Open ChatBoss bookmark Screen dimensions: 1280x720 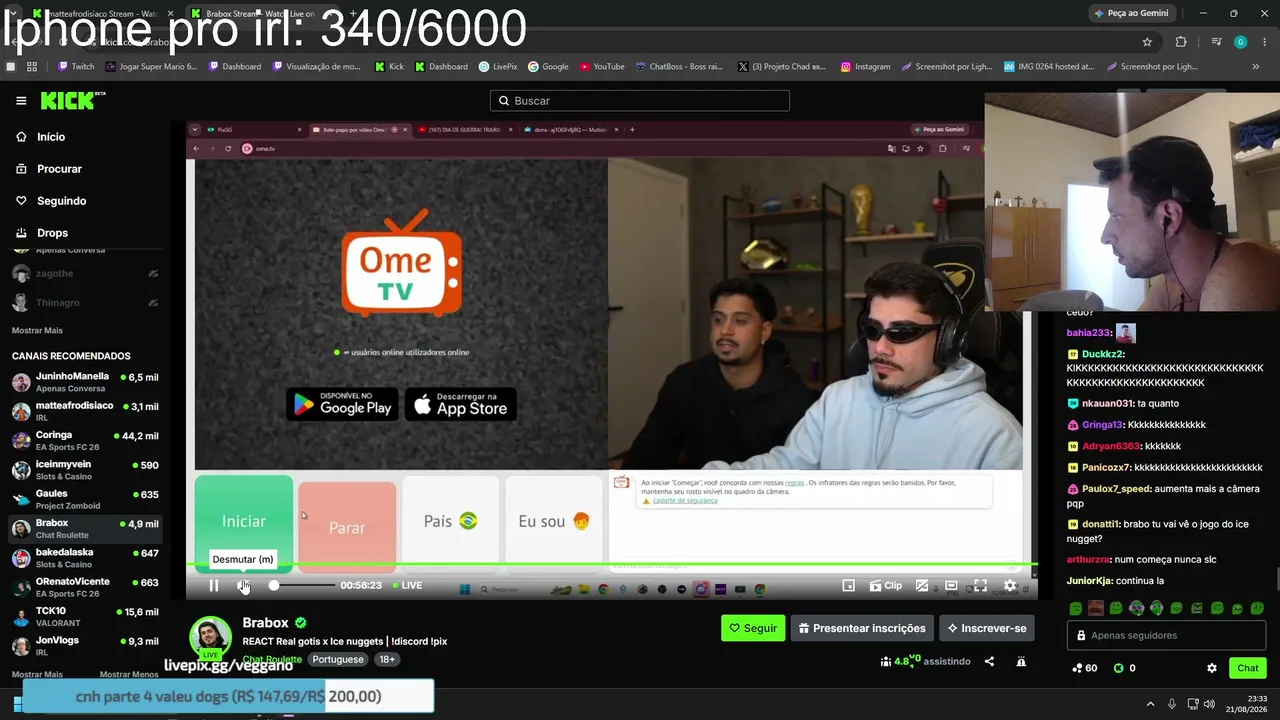coord(679,67)
